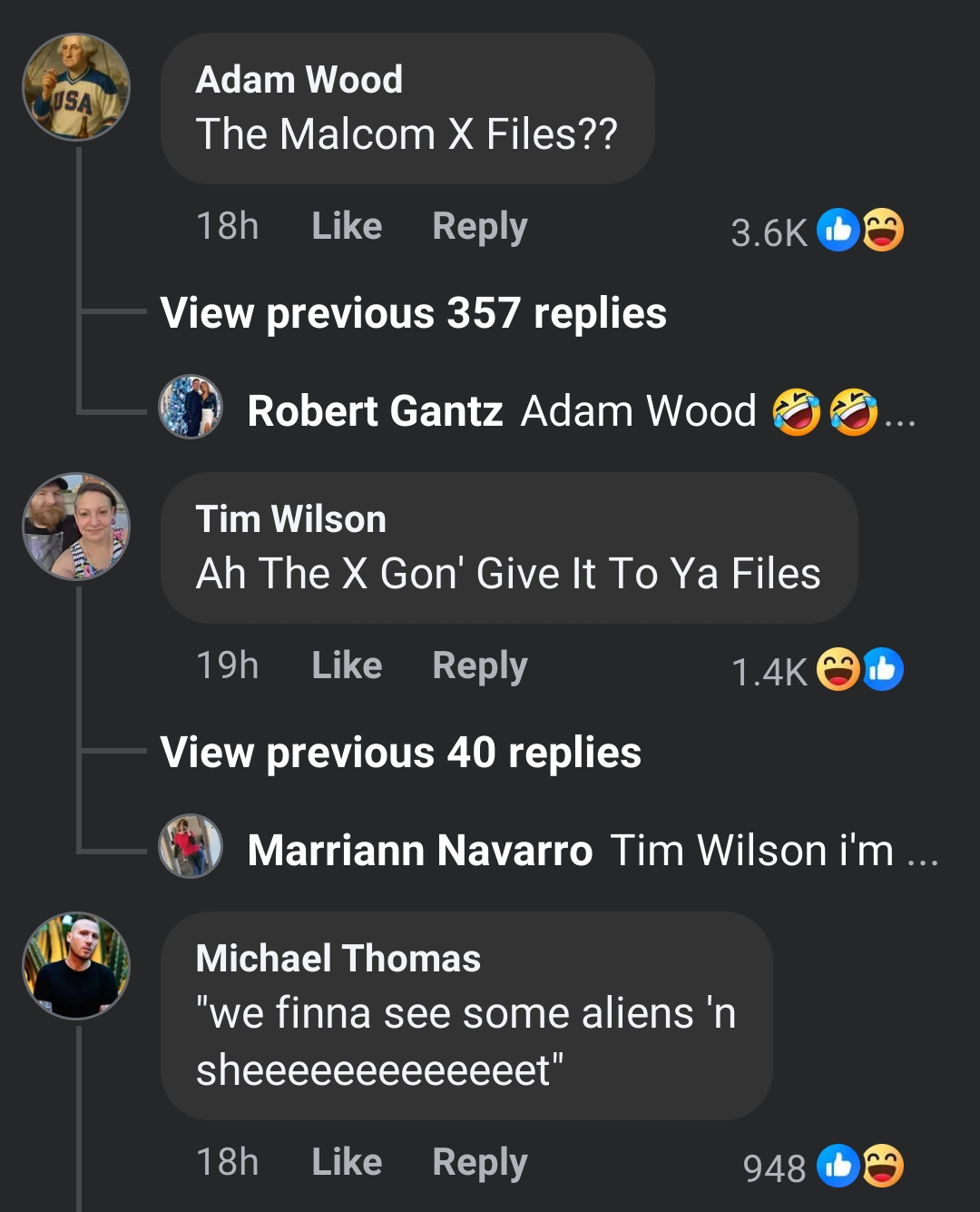Reply to Adam Wood's comment
The height and width of the screenshot is (1212, 980).
tap(480, 227)
